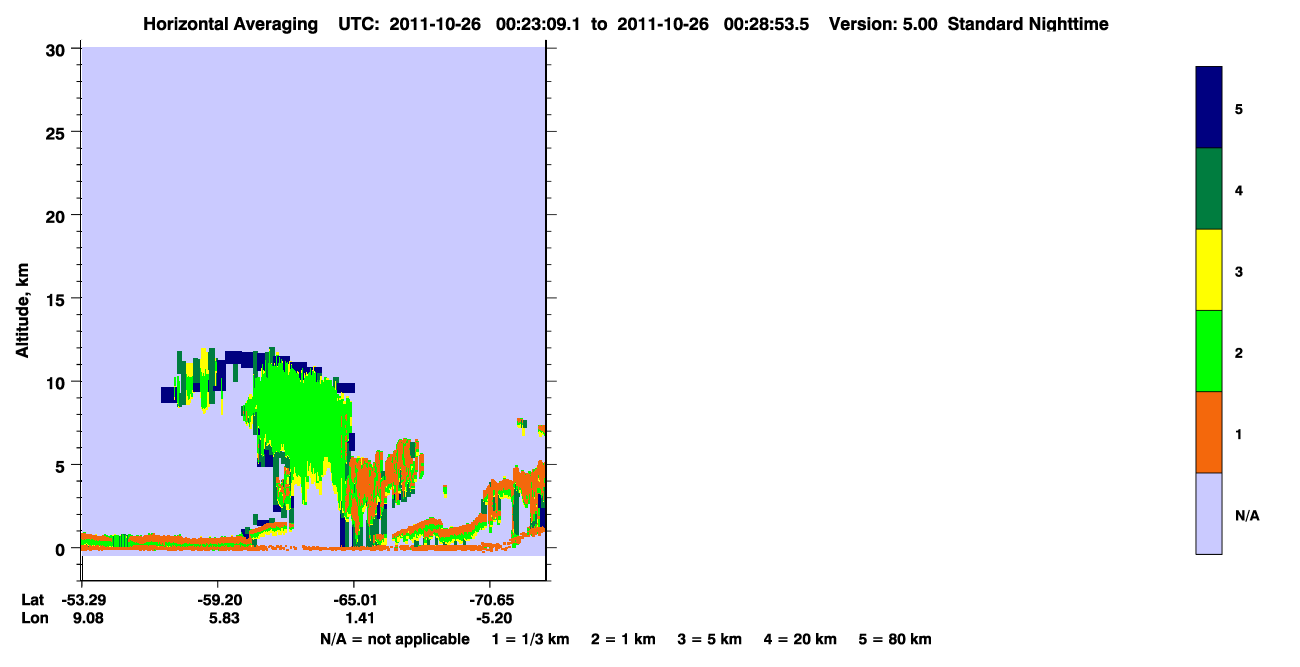Click the 15 altitude tick label
The height and width of the screenshot is (667, 1300).
[x=57, y=299]
